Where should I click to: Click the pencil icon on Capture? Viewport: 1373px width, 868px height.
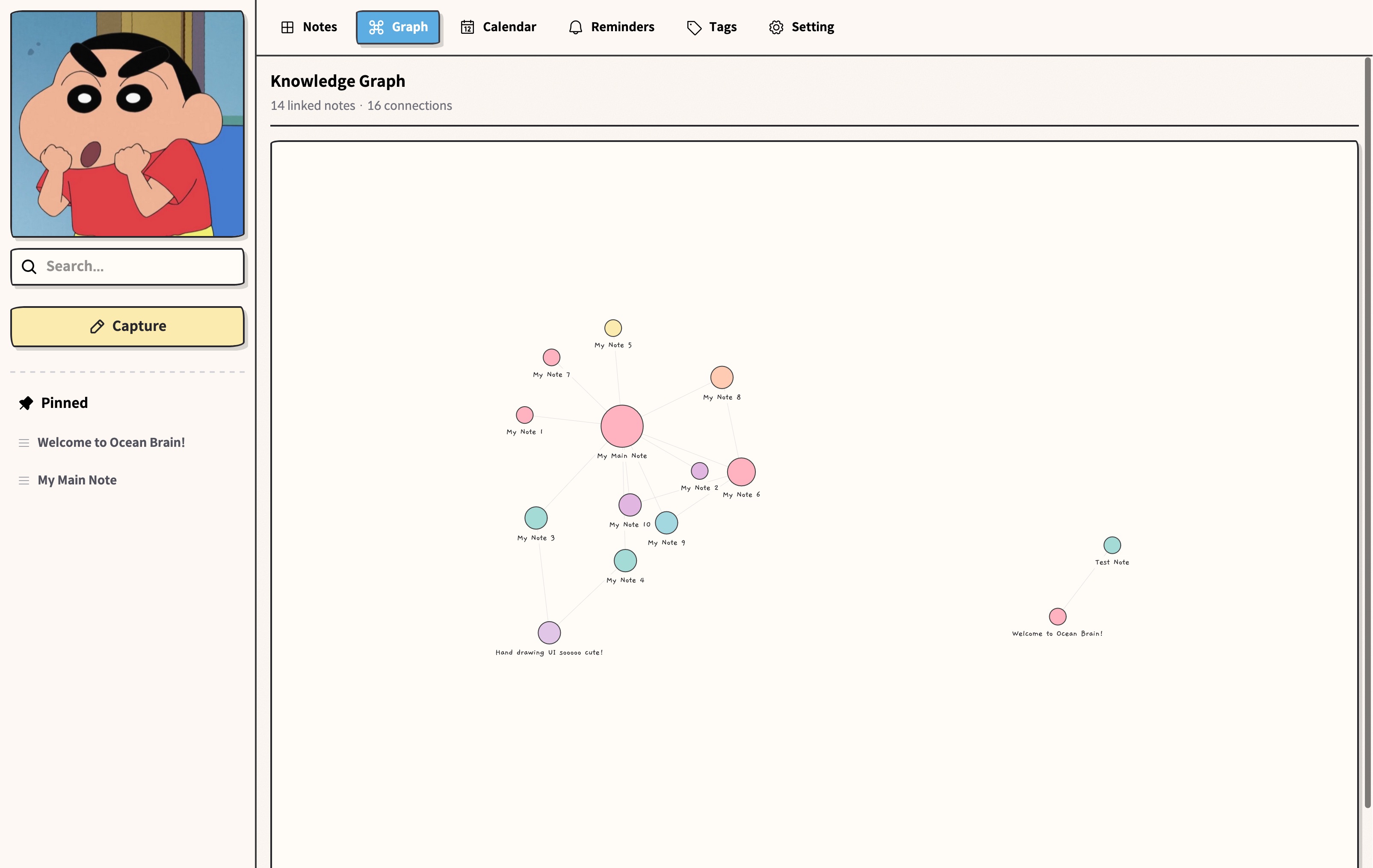[x=97, y=326]
